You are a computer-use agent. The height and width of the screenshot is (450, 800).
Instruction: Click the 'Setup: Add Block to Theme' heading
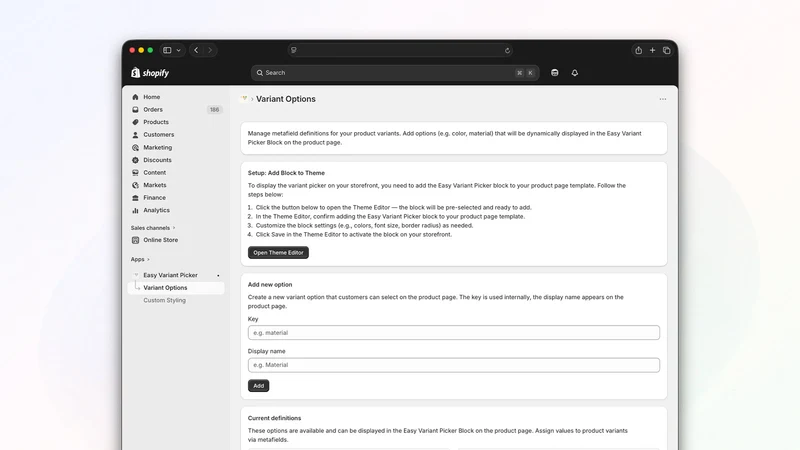click(286, 173)
